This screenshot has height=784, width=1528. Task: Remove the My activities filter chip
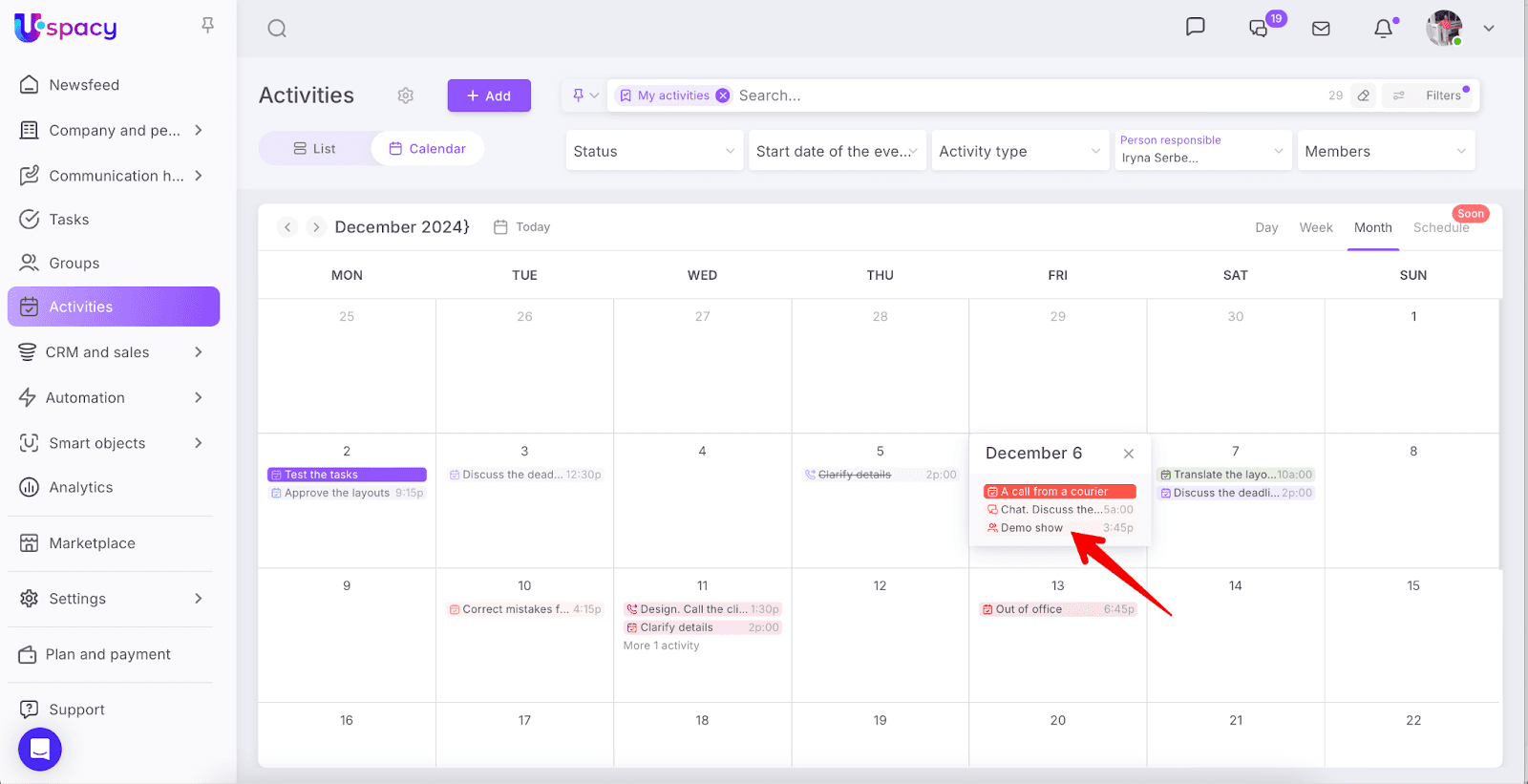click(x=723, y=95)
